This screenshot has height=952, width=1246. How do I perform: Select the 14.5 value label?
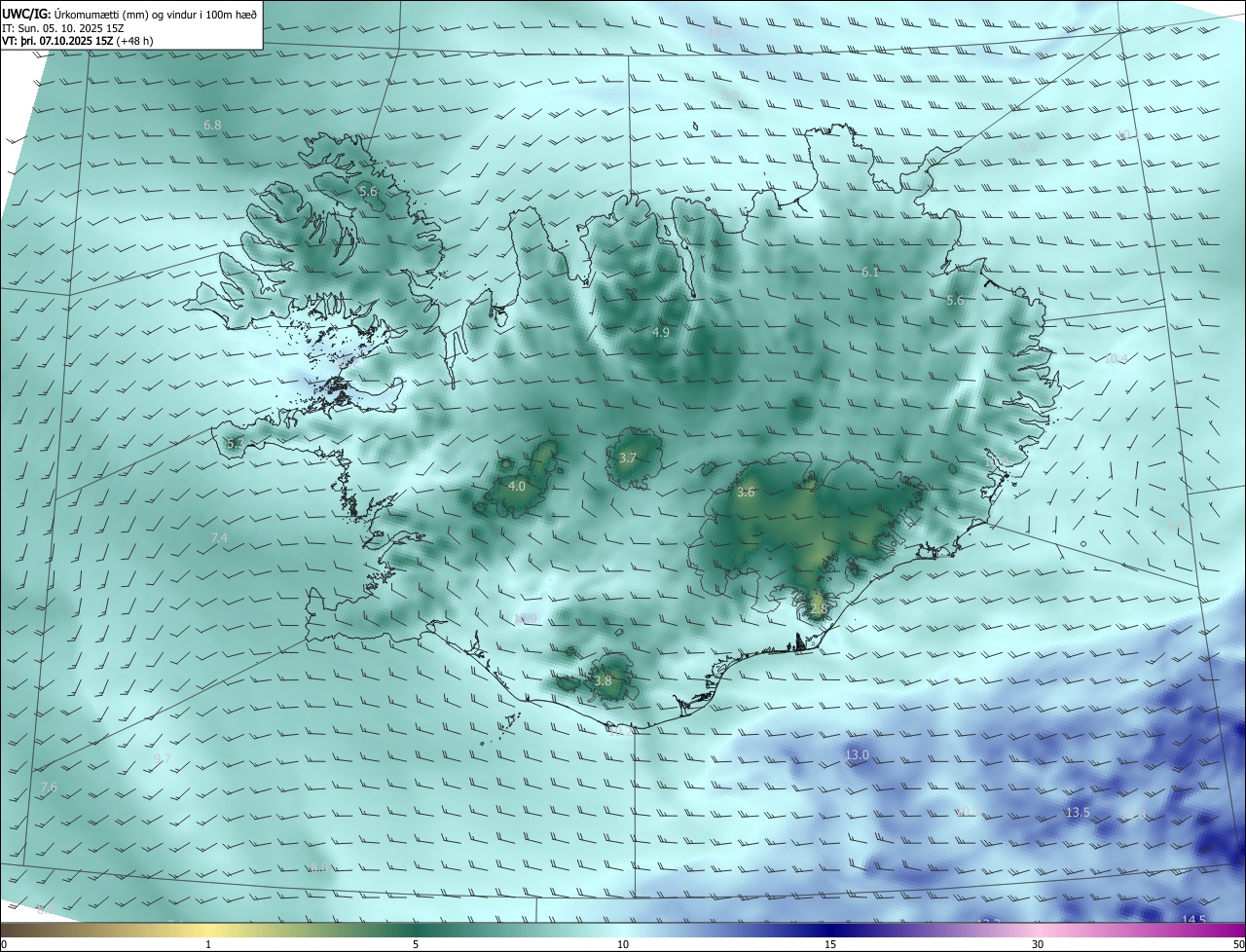[1193, 920]
